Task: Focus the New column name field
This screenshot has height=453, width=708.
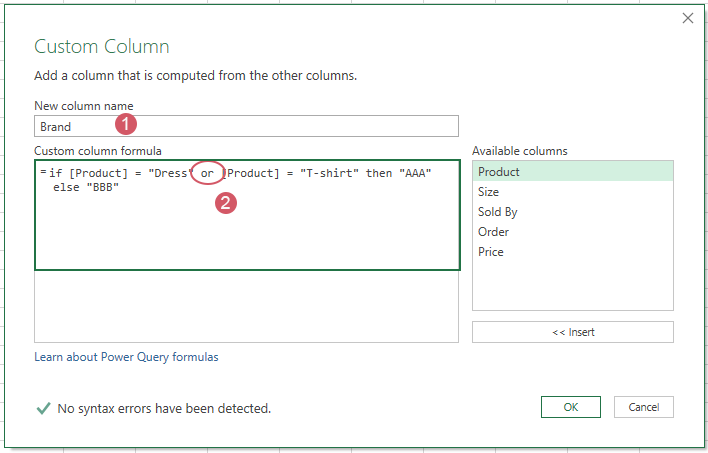Action: click(245, 126)
